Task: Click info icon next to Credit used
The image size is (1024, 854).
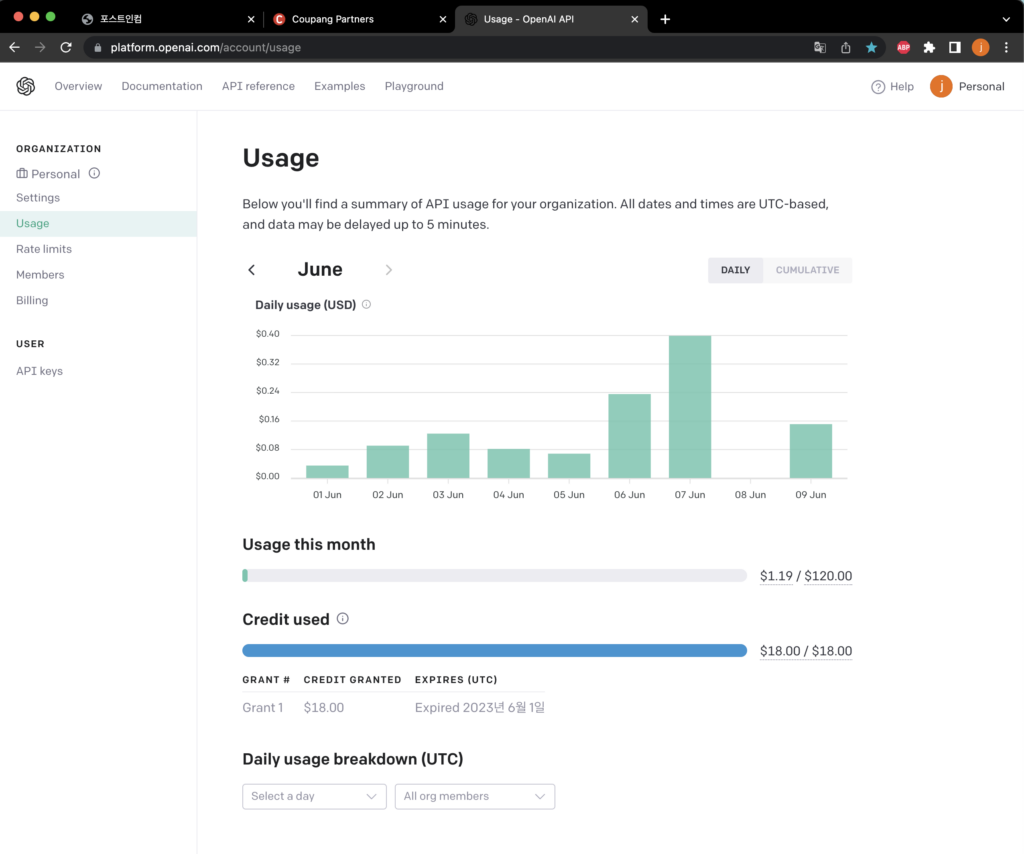Action: coord(343,619)
